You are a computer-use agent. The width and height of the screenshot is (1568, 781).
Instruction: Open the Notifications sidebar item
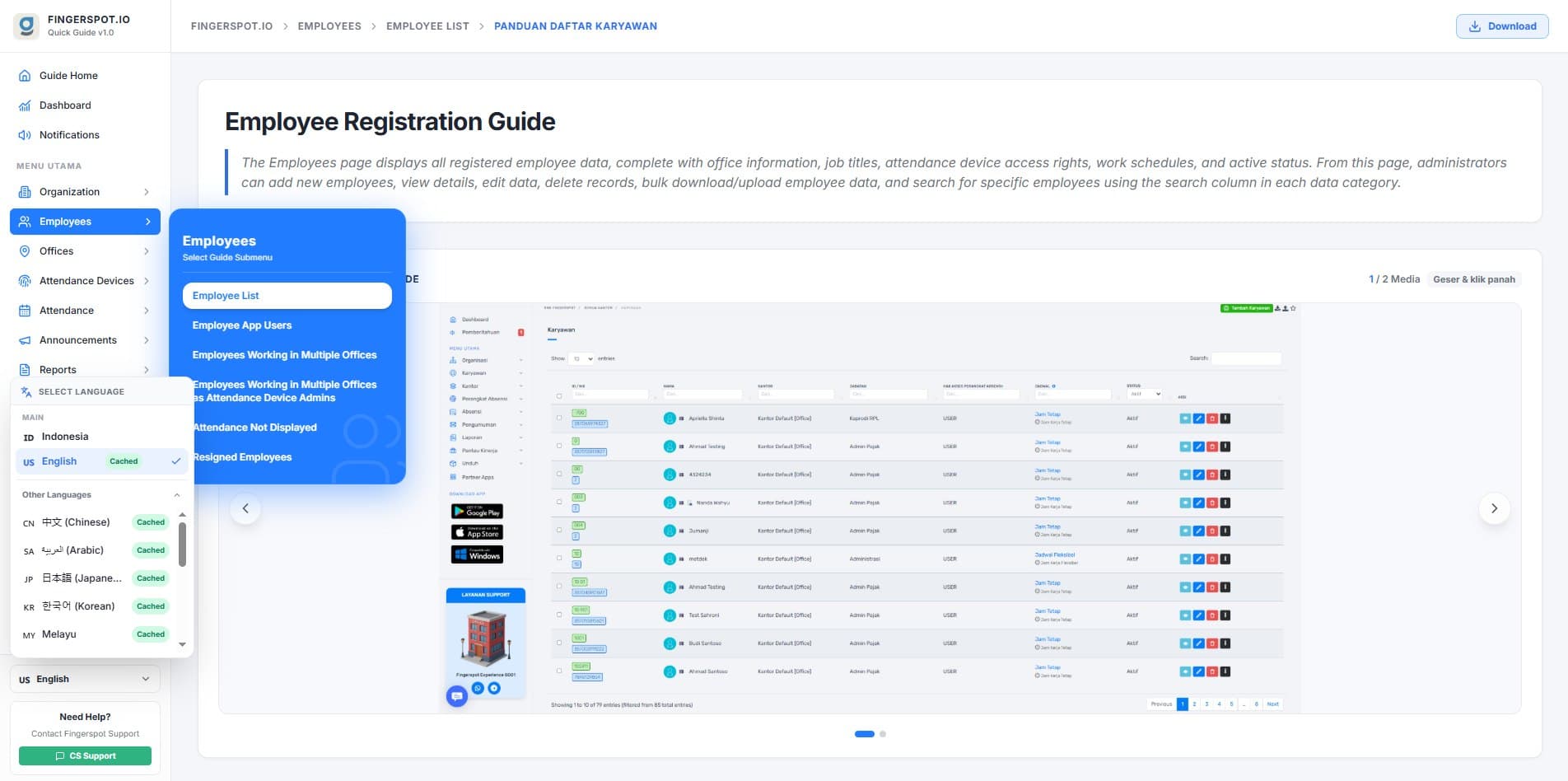85,134
